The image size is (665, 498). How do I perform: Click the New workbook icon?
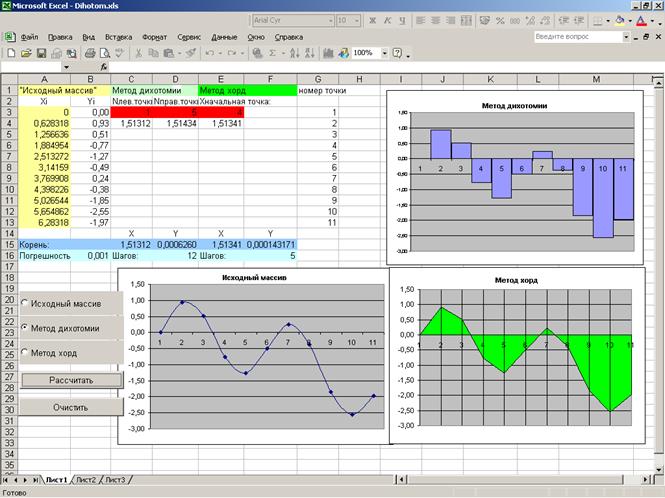point(11,53)
